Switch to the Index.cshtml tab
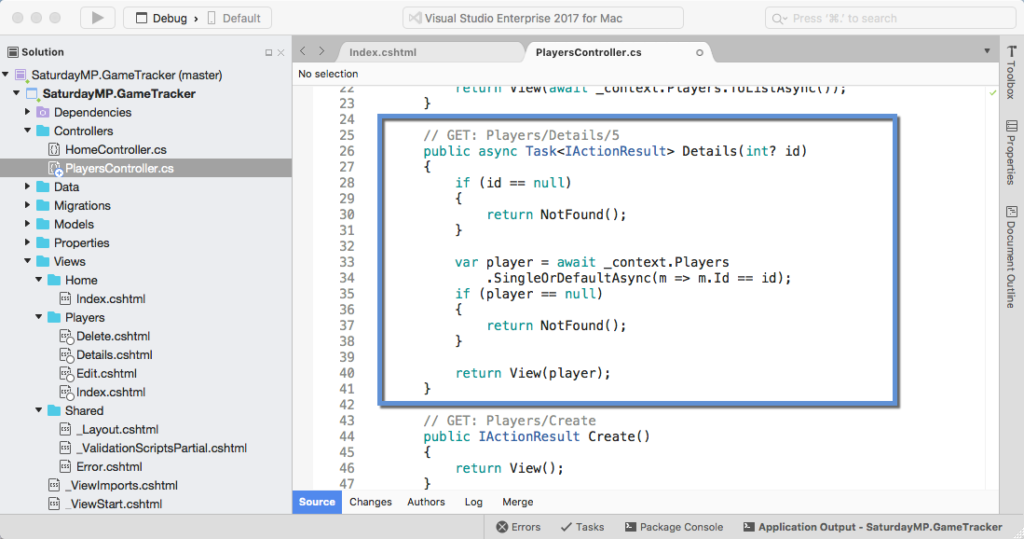 [x=383, y=52]
